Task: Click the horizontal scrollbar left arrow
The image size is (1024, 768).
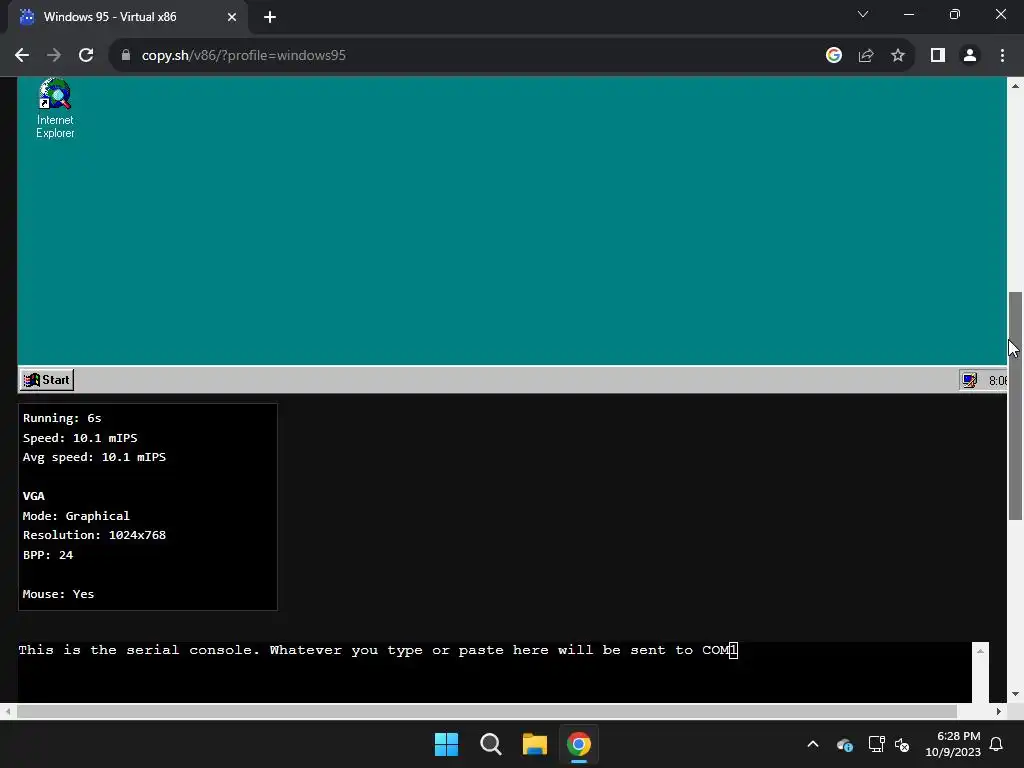Action: pos(8,711)
